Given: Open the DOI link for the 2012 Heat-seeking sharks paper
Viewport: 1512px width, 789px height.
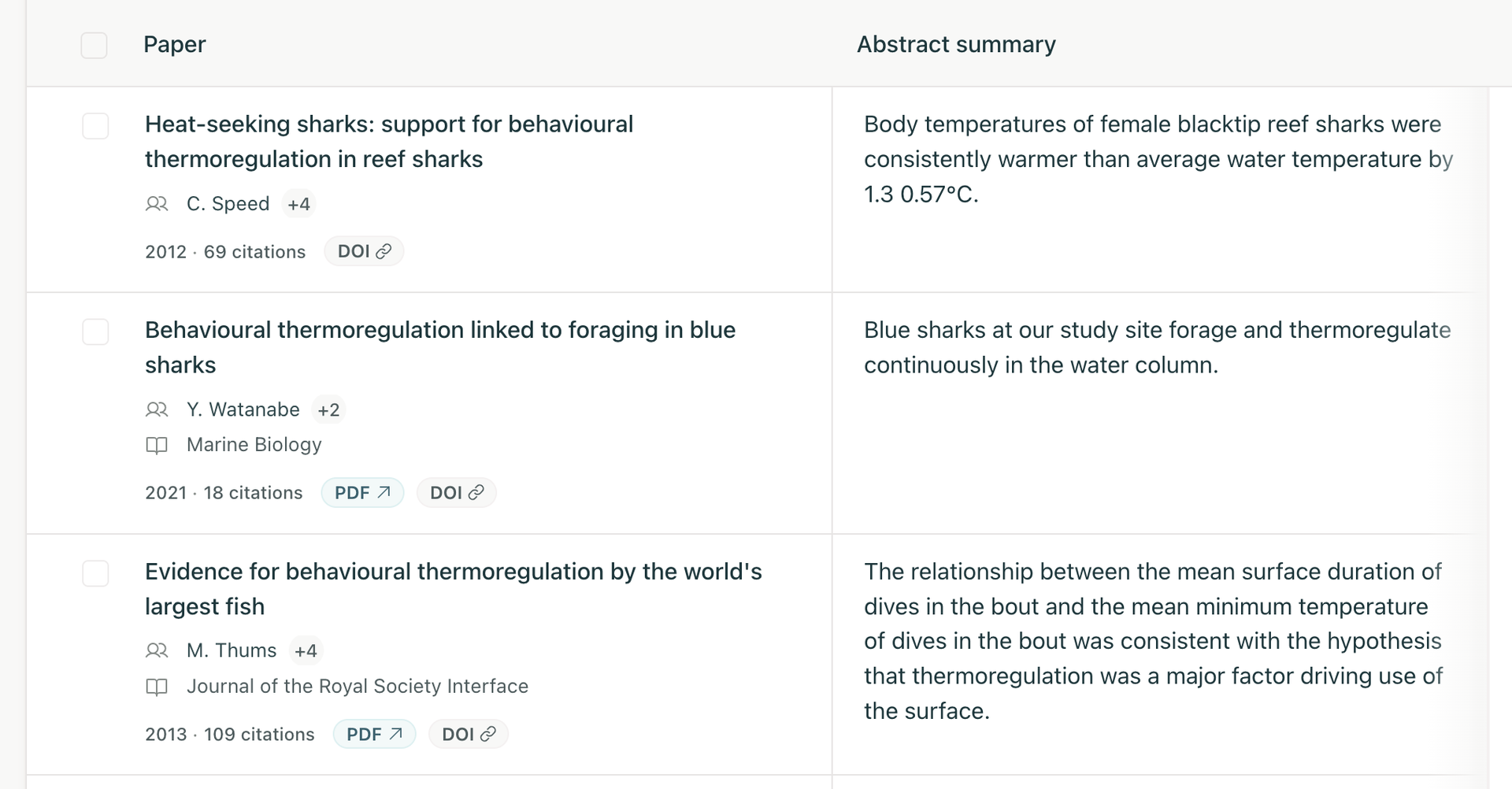Looking at the screenshot, I should point(364,251).
